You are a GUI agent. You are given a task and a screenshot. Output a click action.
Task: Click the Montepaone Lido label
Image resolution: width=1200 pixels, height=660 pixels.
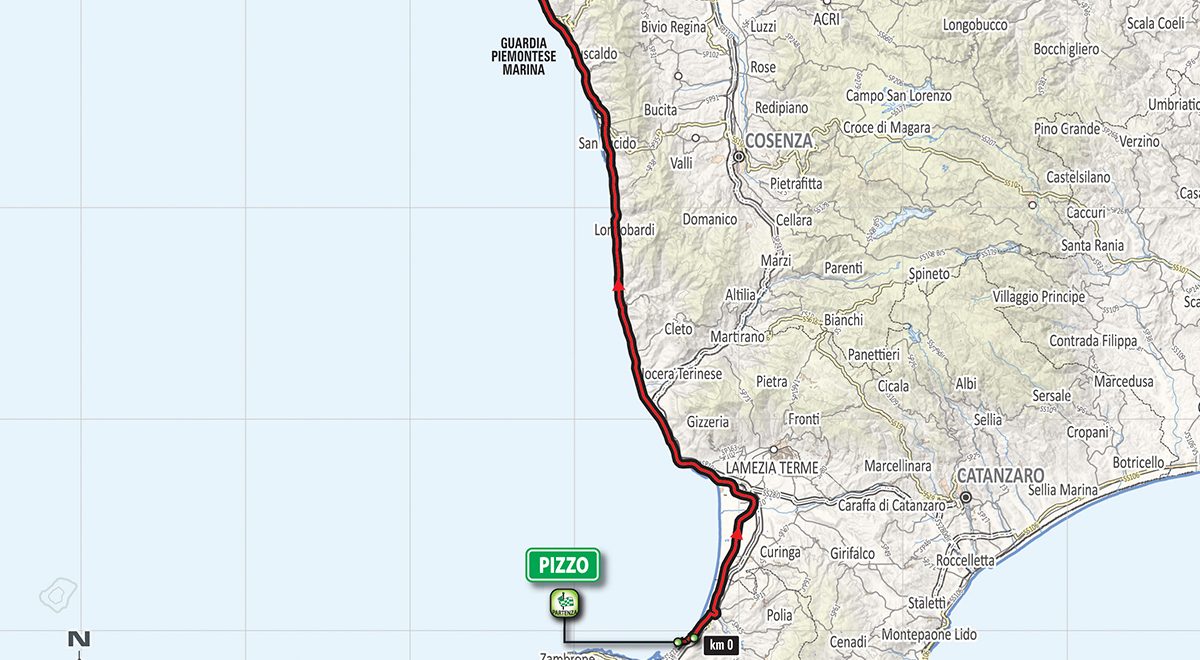pyautogui.click(x=930, y=635)
